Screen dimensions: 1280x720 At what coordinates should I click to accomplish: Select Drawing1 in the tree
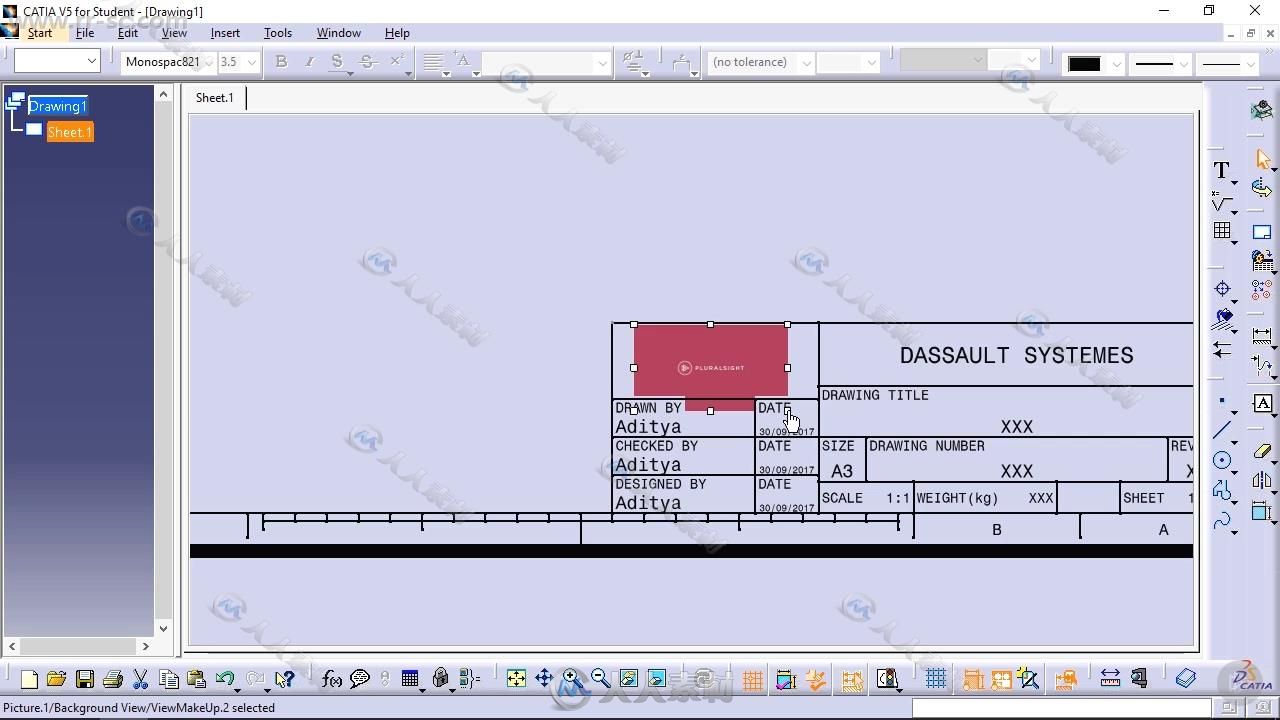58,106
